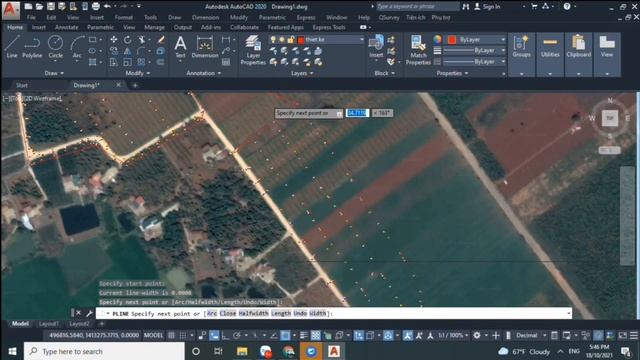
Task: Select the Arc tool
Action: point(77,47)
